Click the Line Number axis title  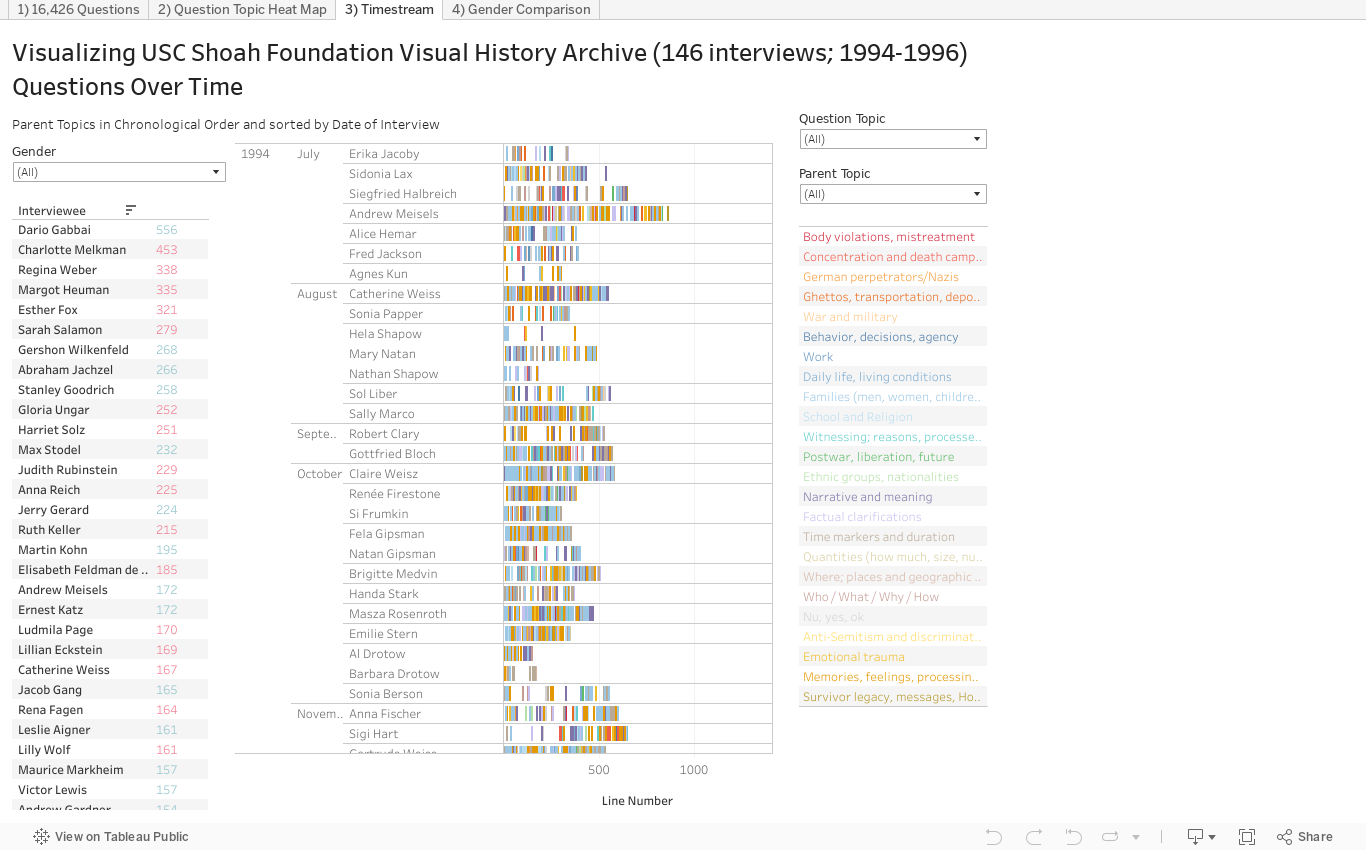point(637,801)
